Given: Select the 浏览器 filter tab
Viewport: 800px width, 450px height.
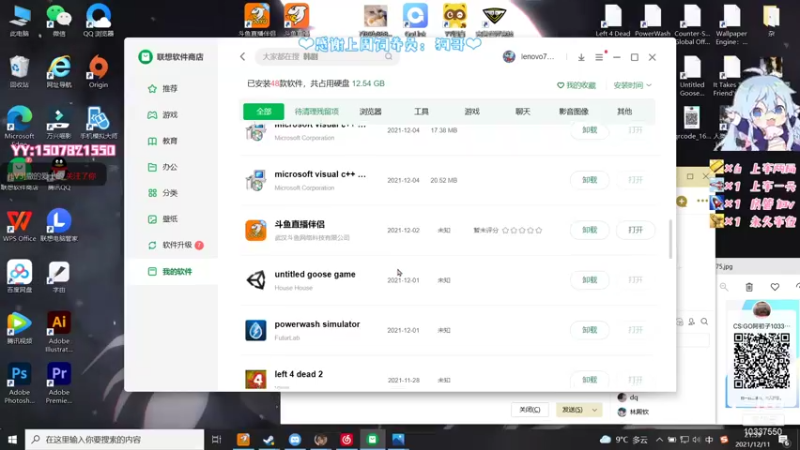Looking at the screenshot, I should [x=370, y=111].
